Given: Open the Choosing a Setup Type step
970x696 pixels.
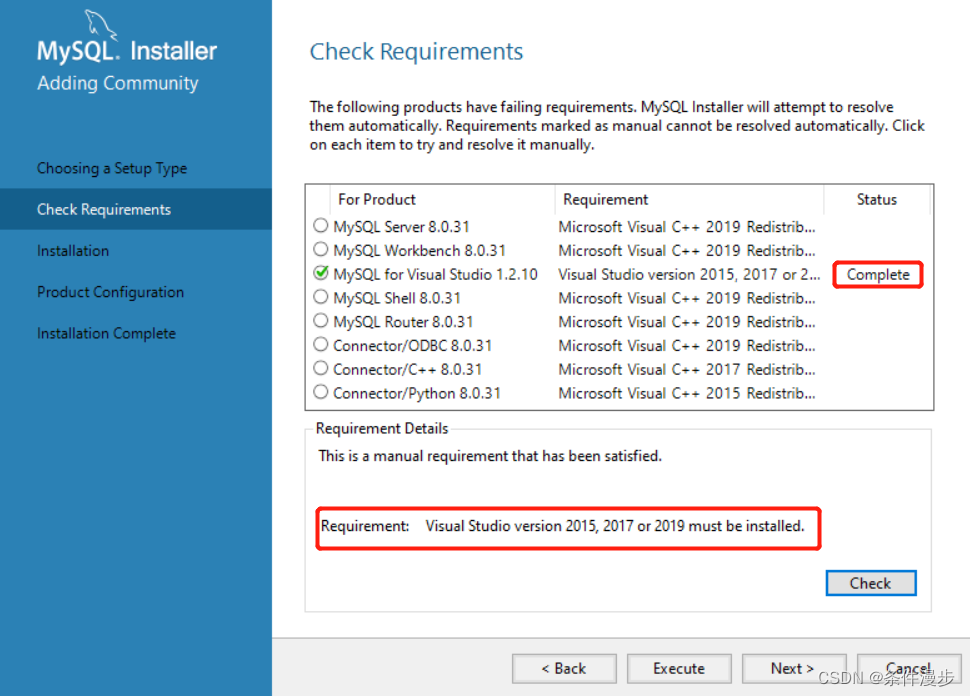Looking at the screenshot, I should click(x=111, y=168).
